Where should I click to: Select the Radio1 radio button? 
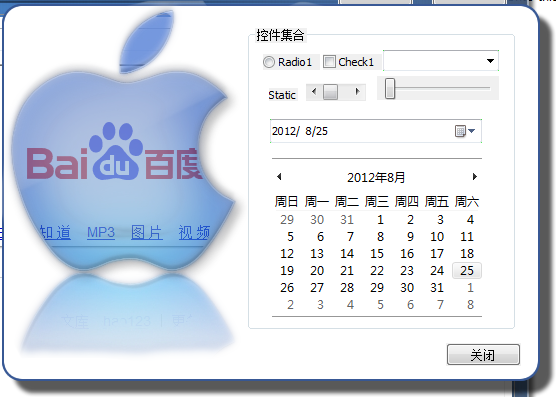[269, 62]
